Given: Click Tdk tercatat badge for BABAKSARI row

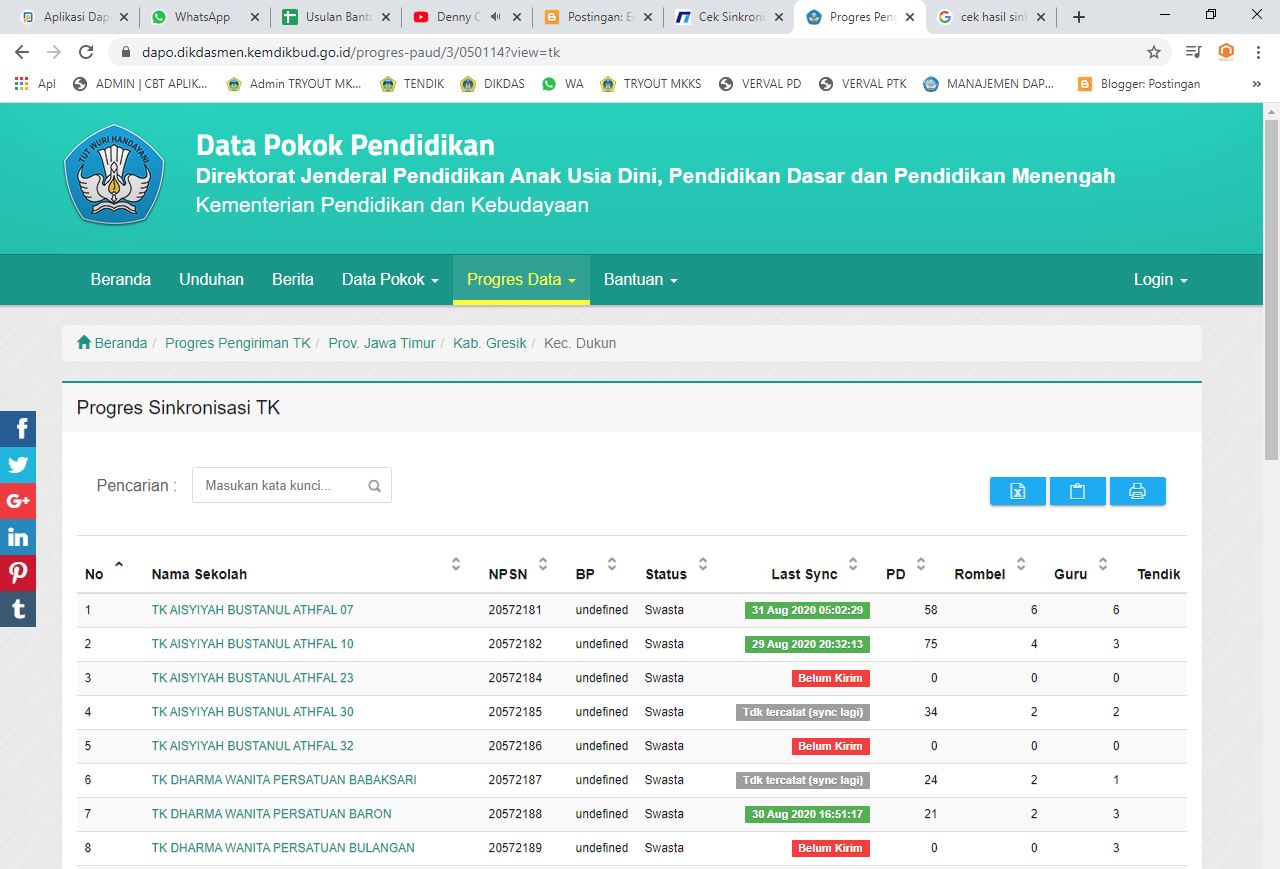Looking at the screenshot, I should pyautogui.click(x=803, y=780).
